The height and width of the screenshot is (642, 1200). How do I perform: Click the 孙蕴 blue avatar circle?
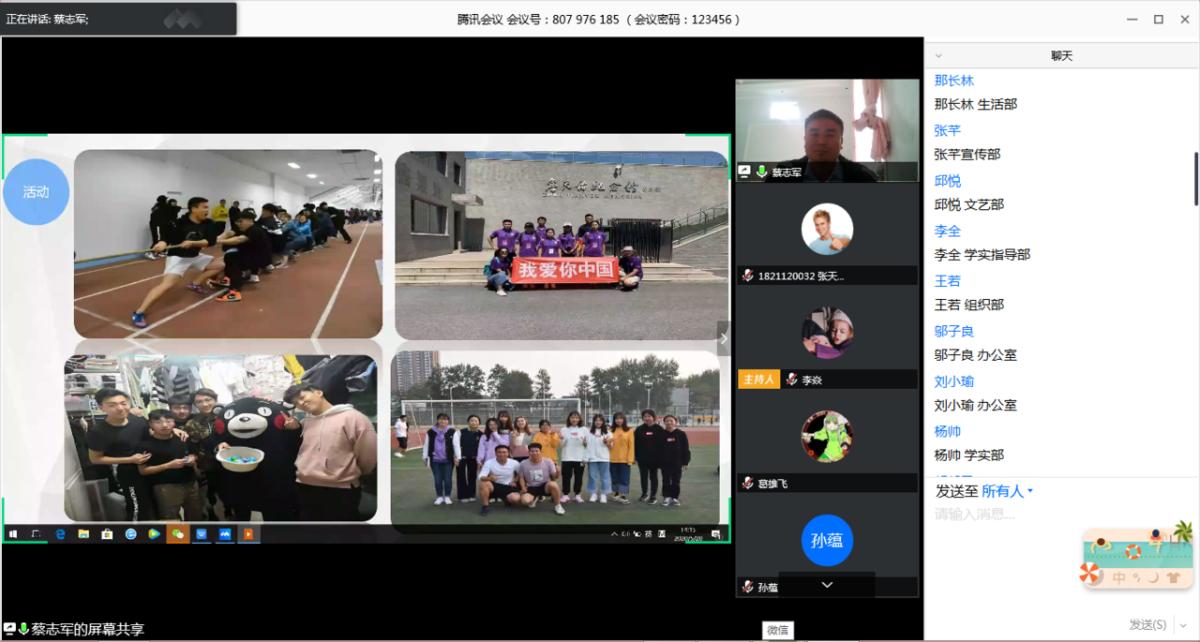coord(826,541)
